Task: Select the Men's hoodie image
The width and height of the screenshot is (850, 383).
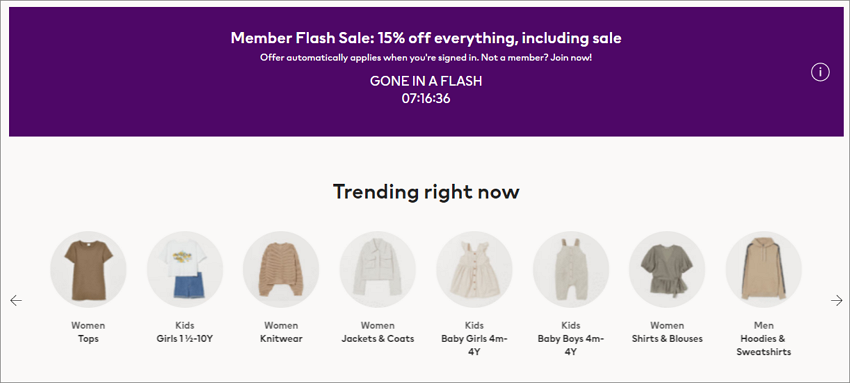Action: [x=764, y=269]
